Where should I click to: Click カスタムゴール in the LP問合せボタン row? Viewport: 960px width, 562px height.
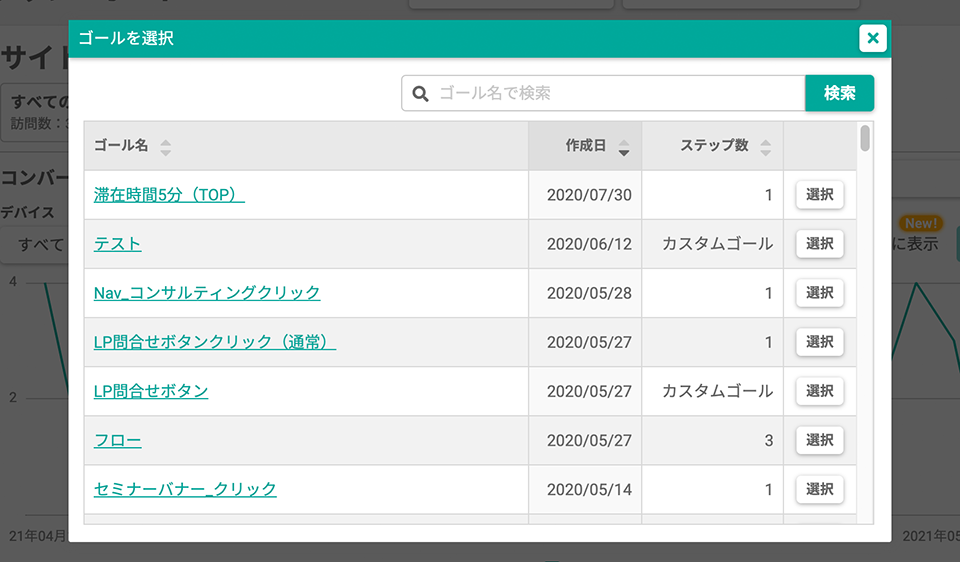(x=718, y=391)
